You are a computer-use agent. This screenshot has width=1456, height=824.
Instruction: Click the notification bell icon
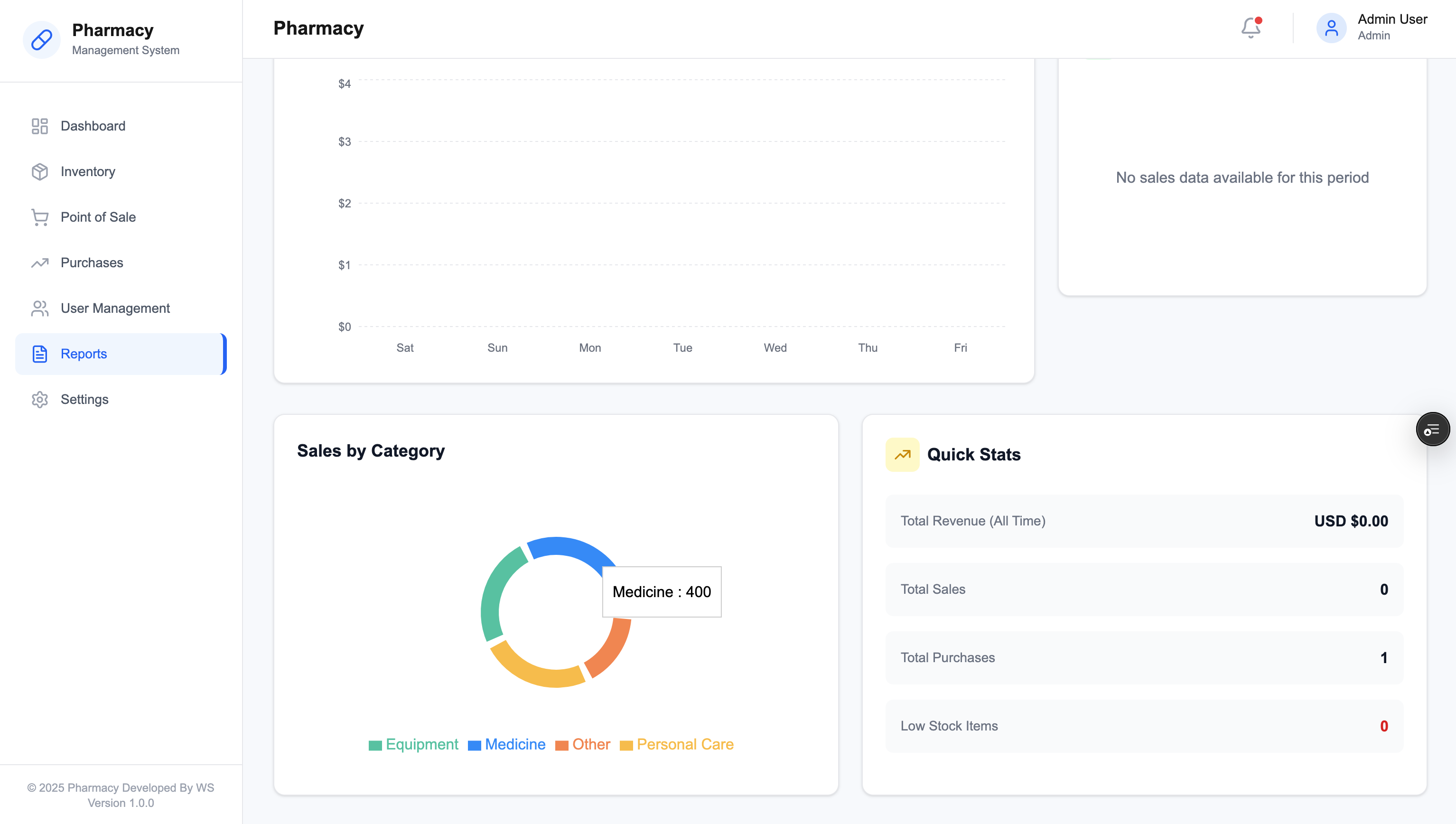tap(1250, 28)
